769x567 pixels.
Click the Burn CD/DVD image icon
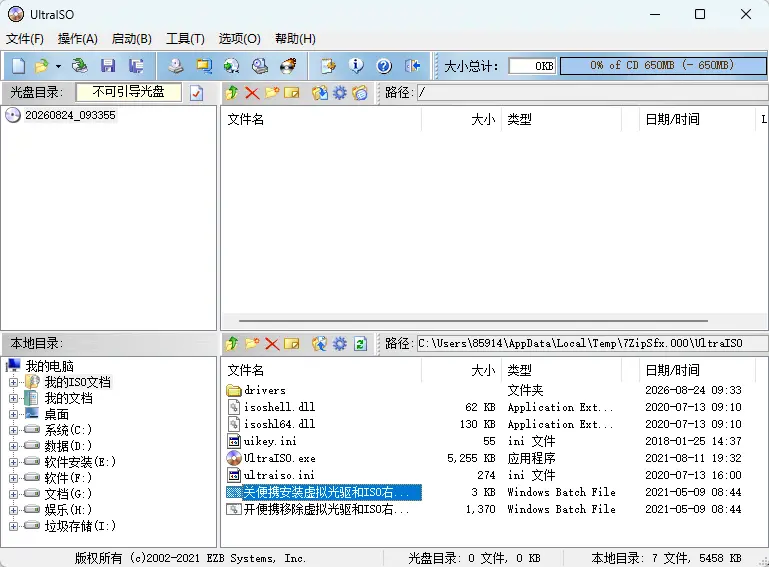[x=288, y=66]
